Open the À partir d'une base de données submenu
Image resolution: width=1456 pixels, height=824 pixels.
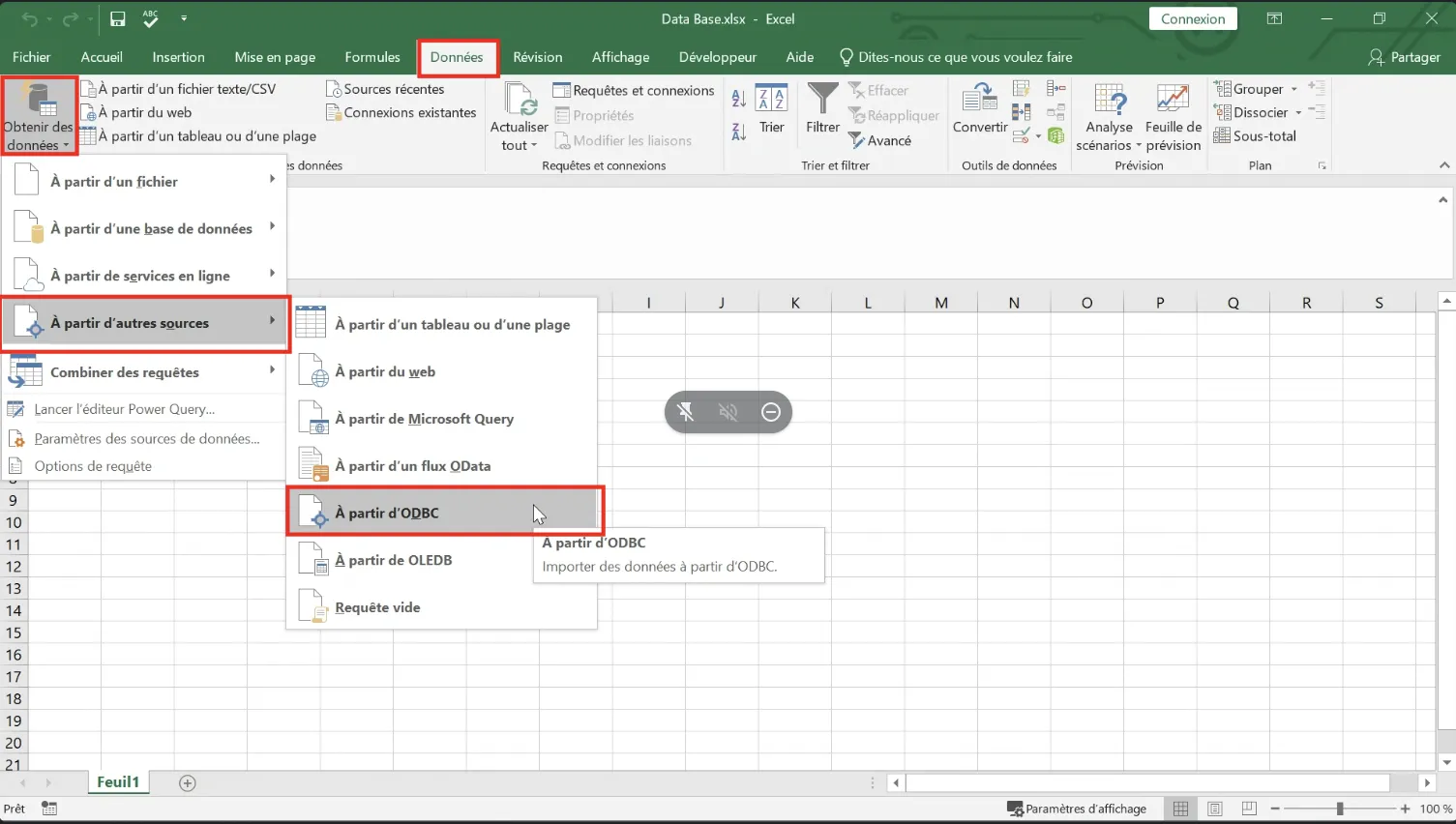point(144,228)
